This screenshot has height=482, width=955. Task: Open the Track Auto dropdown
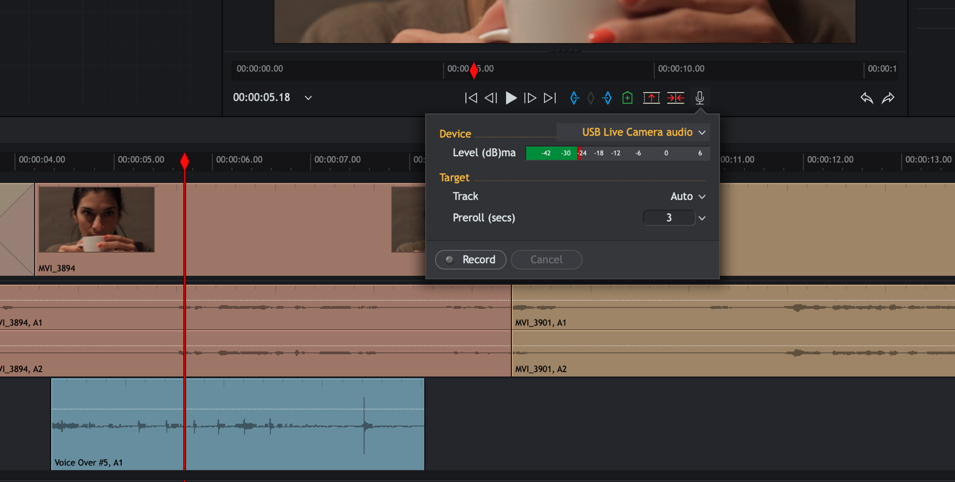(x=687, y=197)
